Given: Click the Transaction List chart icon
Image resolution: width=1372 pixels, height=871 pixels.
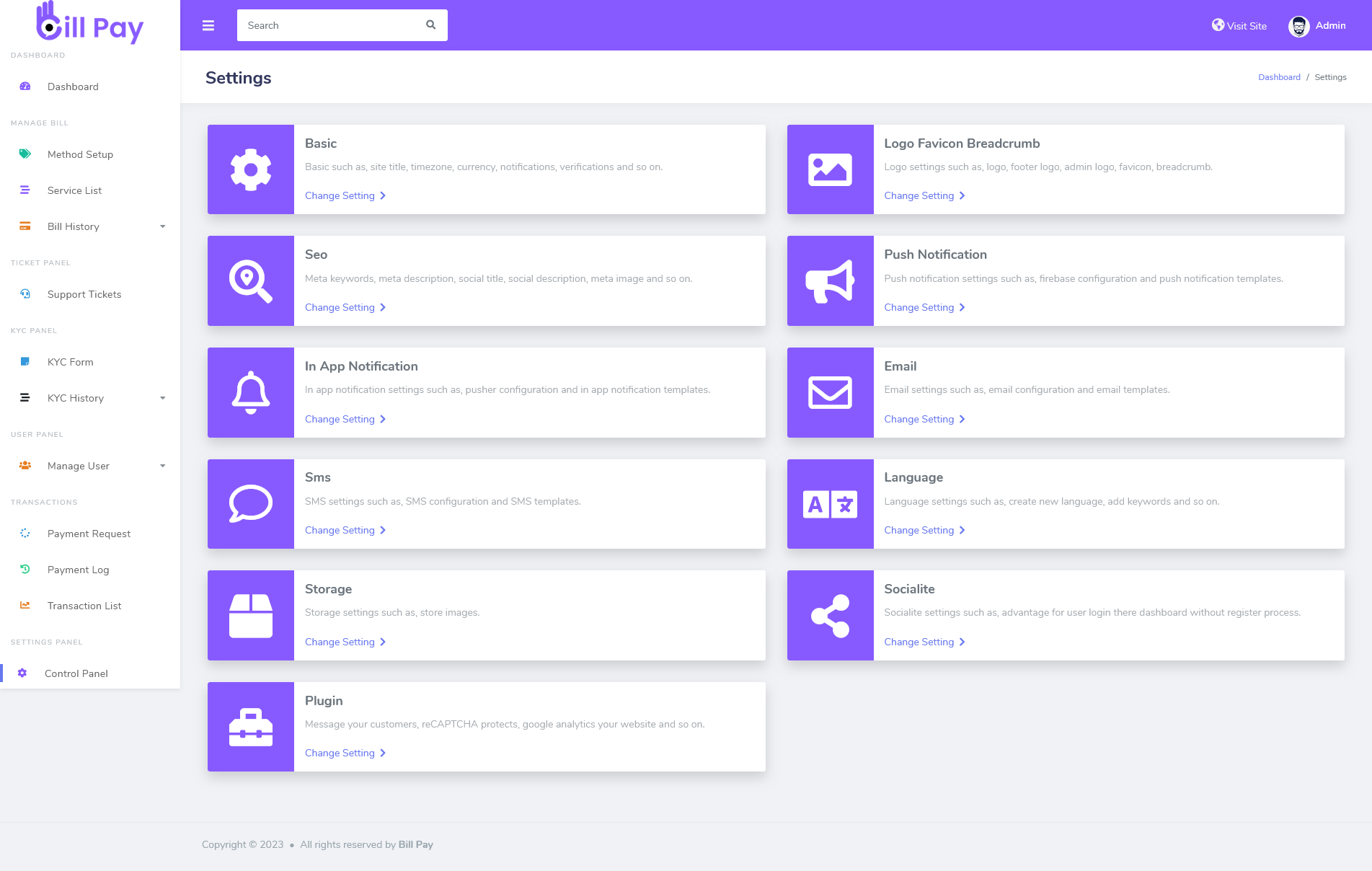Looking at the screenshot, I should (25, 606).
